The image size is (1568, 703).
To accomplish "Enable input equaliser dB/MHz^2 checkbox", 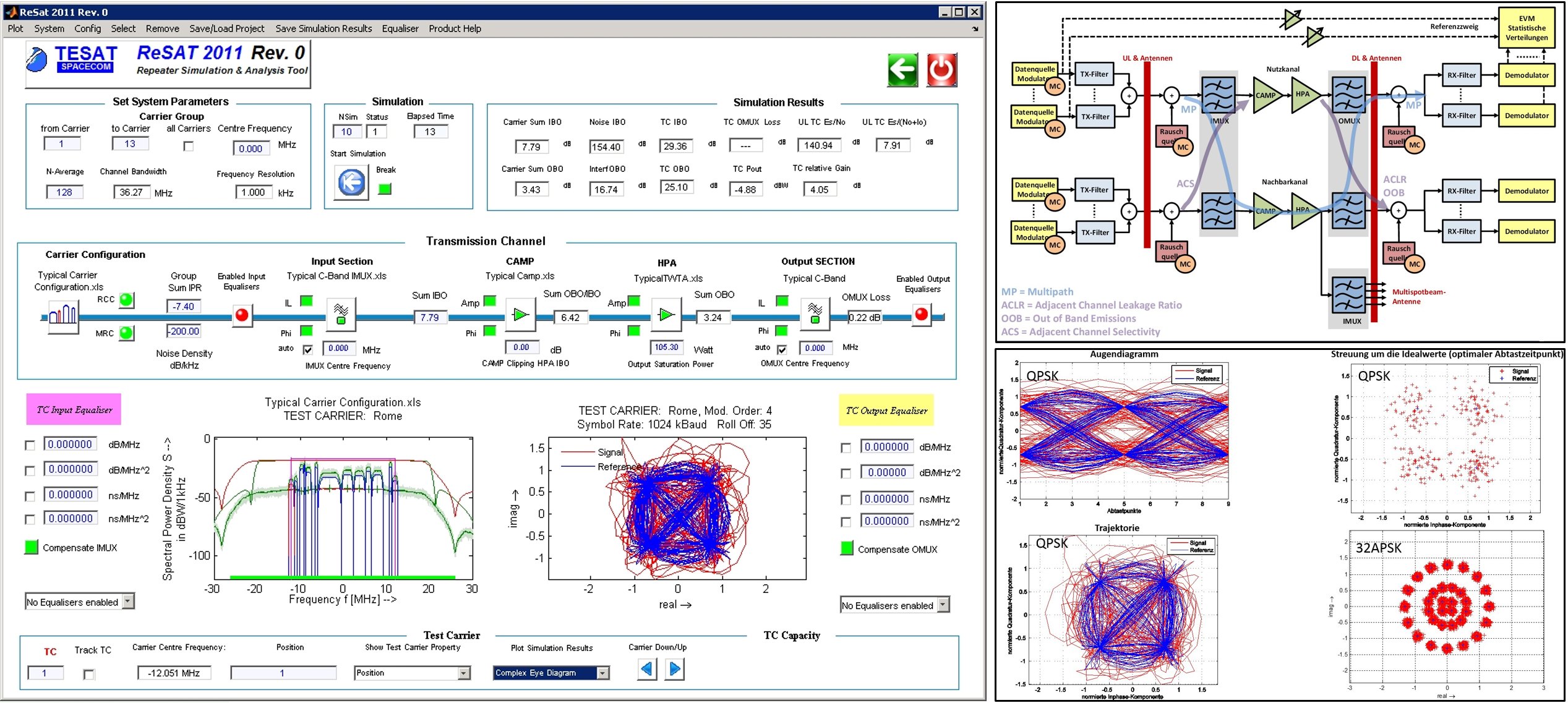I will 30,471.
